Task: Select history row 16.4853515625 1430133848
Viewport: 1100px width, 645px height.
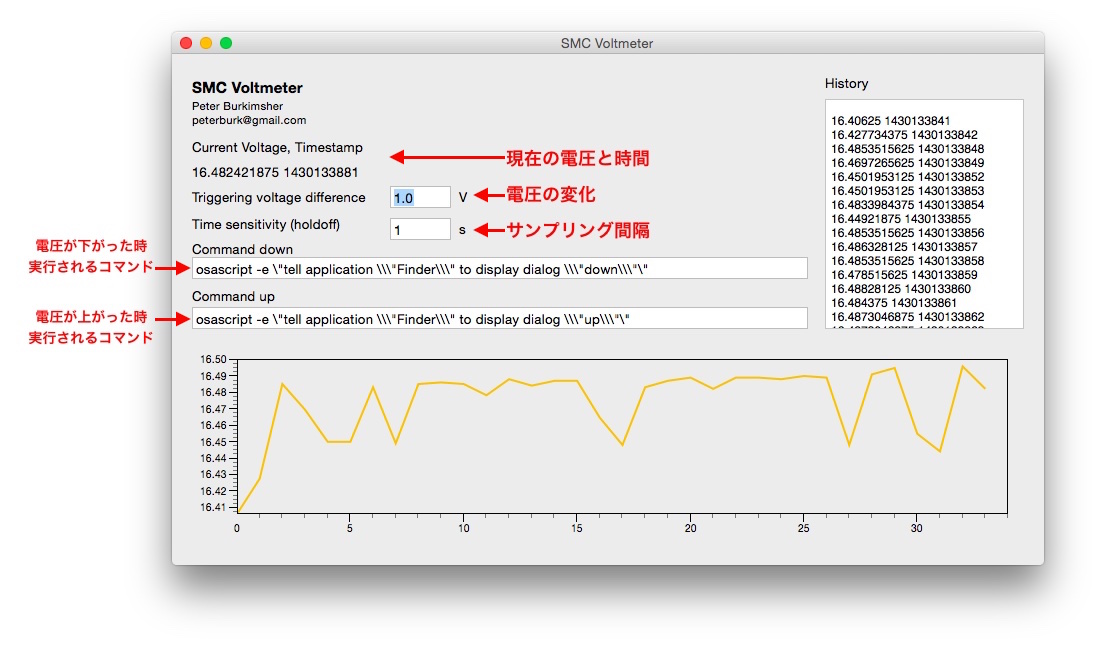Action: (907, 149)
